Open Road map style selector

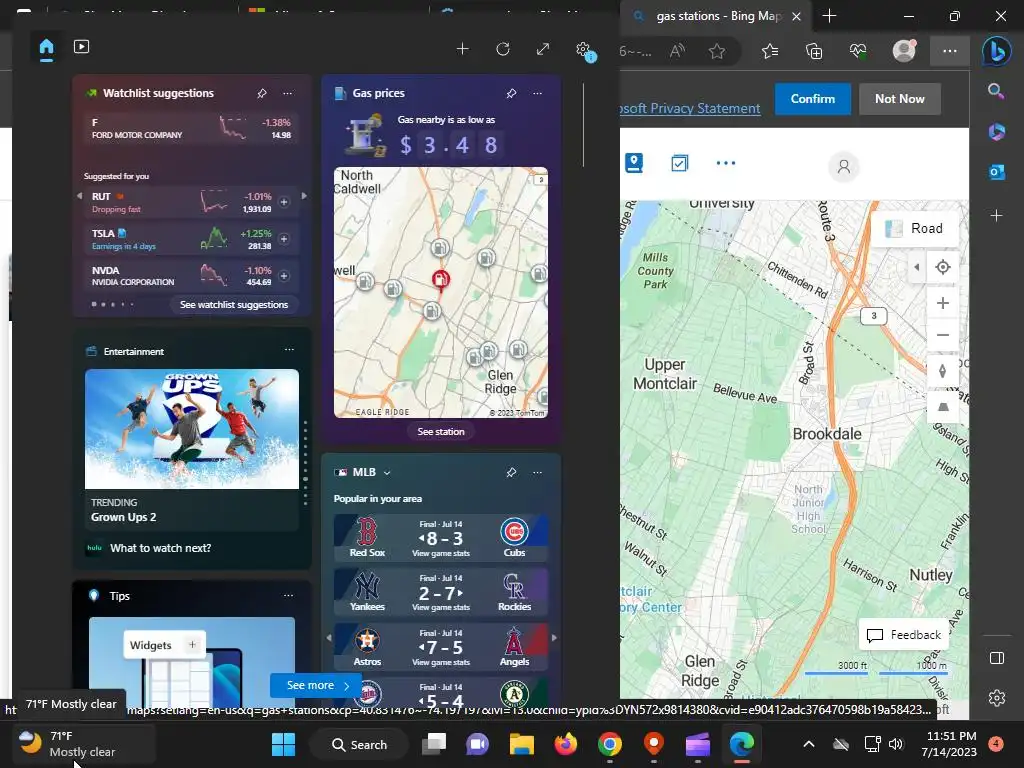(x=914, y=228)
